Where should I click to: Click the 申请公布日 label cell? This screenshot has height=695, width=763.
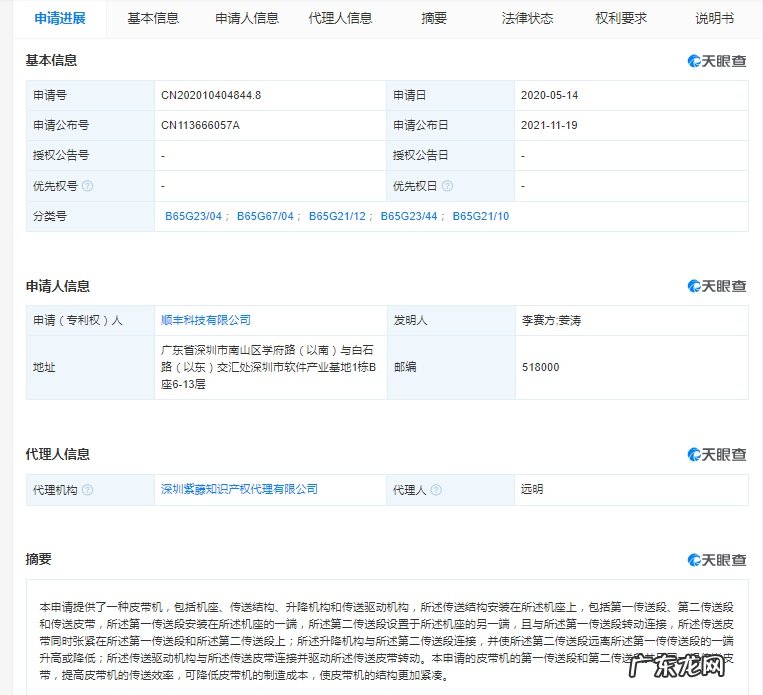coord(450,126)
